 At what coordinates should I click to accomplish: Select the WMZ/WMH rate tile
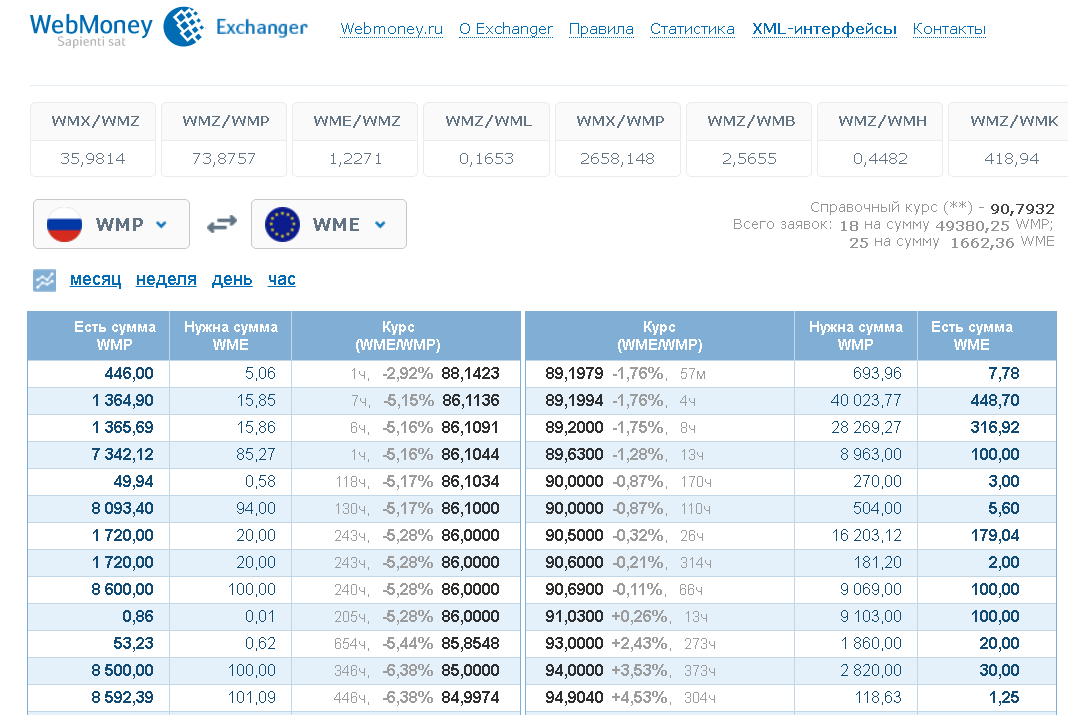pos(880,140)
